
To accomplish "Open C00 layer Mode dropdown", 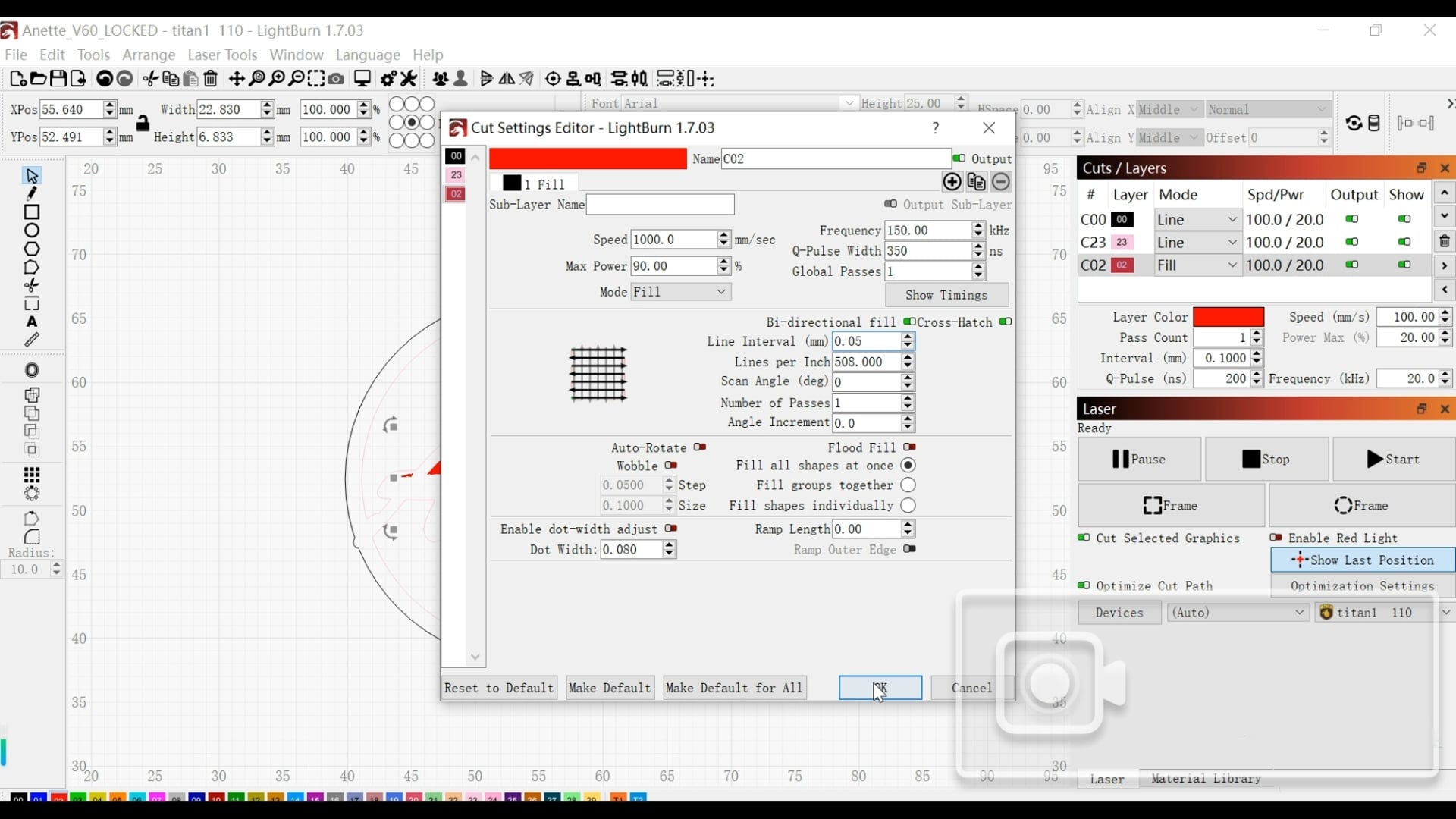I will pos(1197,220).
